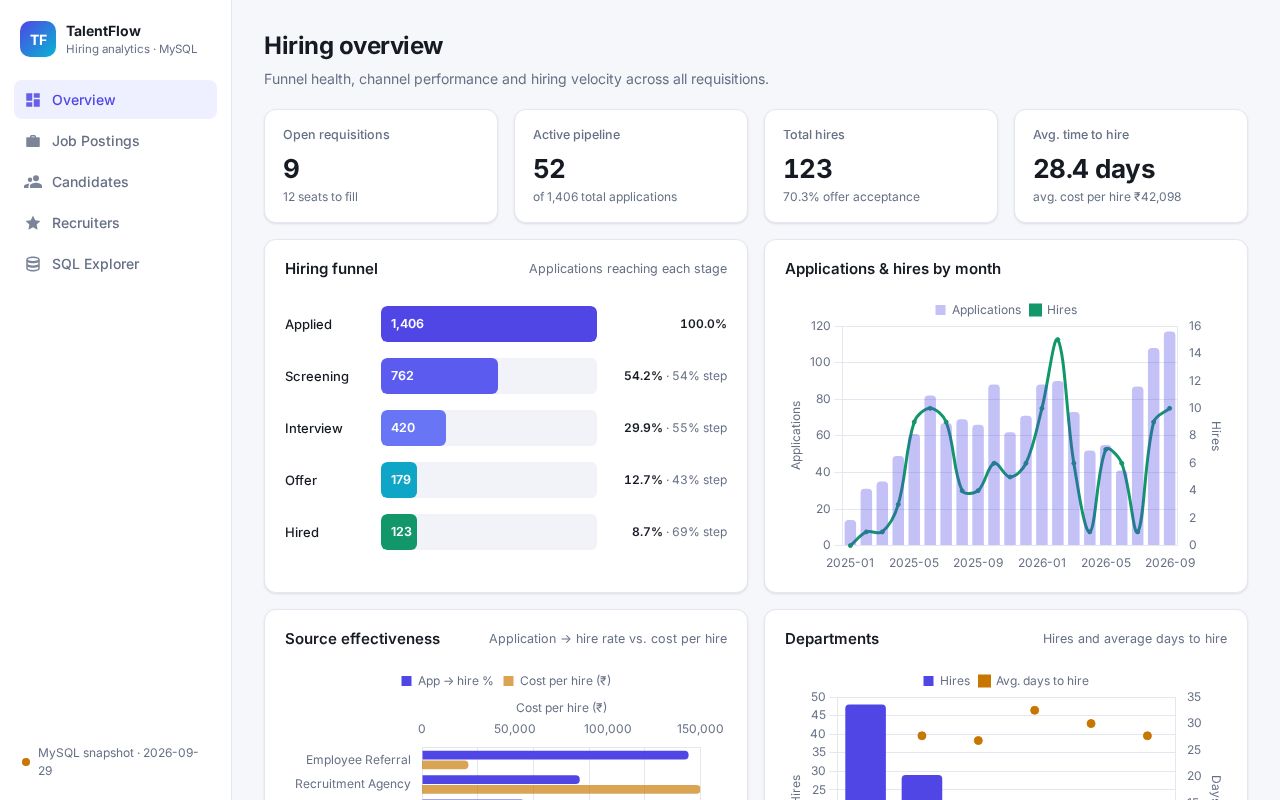Screen dimensions: 1280x800
Task: Toggle Hires legend in Departments chart
Action: coord(946,681)
